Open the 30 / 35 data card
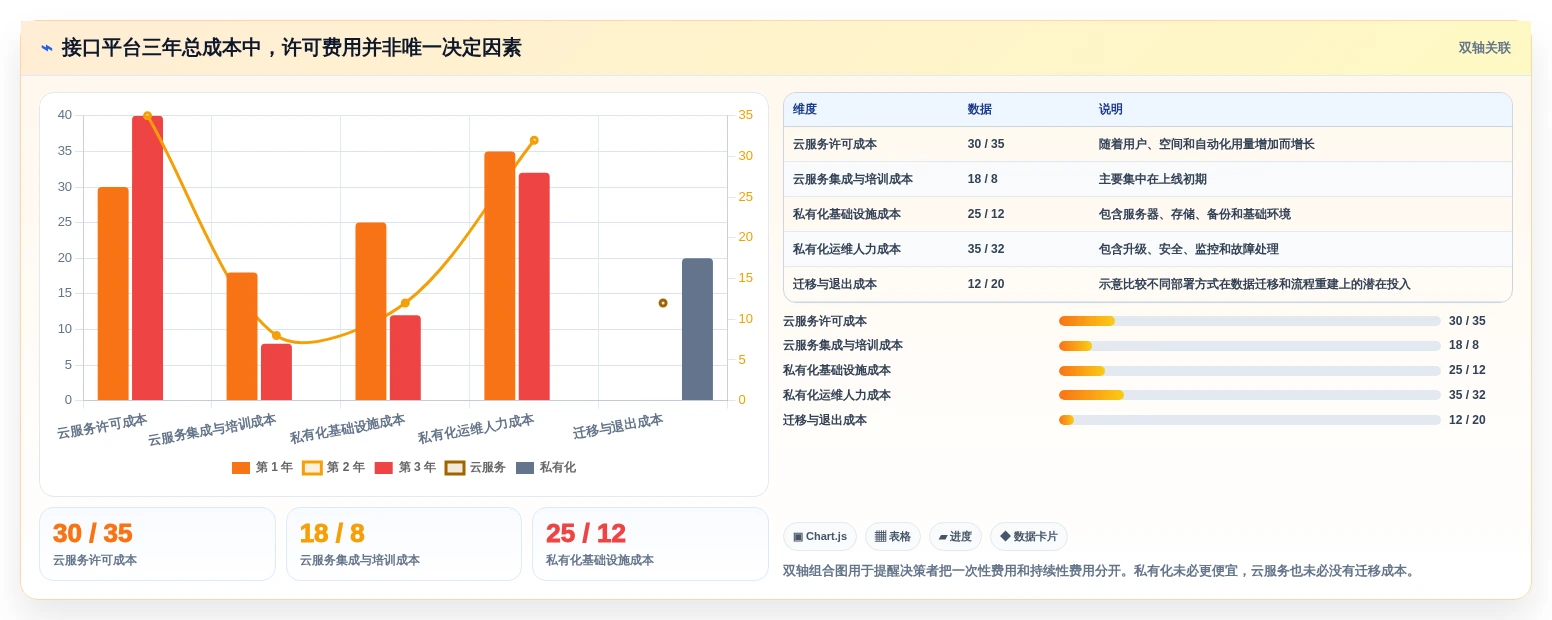1552x620 pixels. [157, 544]
